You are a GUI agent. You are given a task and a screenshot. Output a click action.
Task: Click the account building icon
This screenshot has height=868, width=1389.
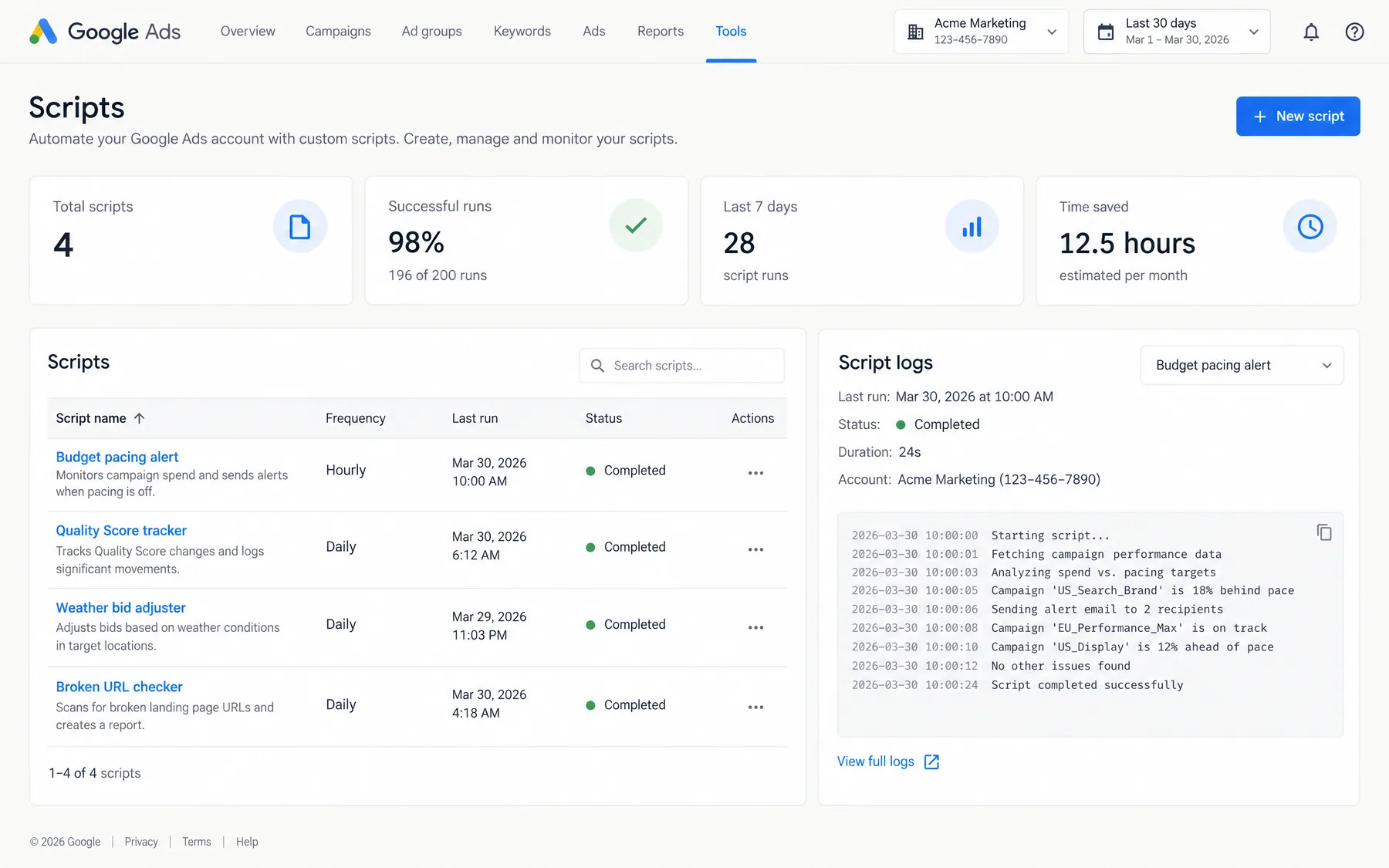point(915,32)
